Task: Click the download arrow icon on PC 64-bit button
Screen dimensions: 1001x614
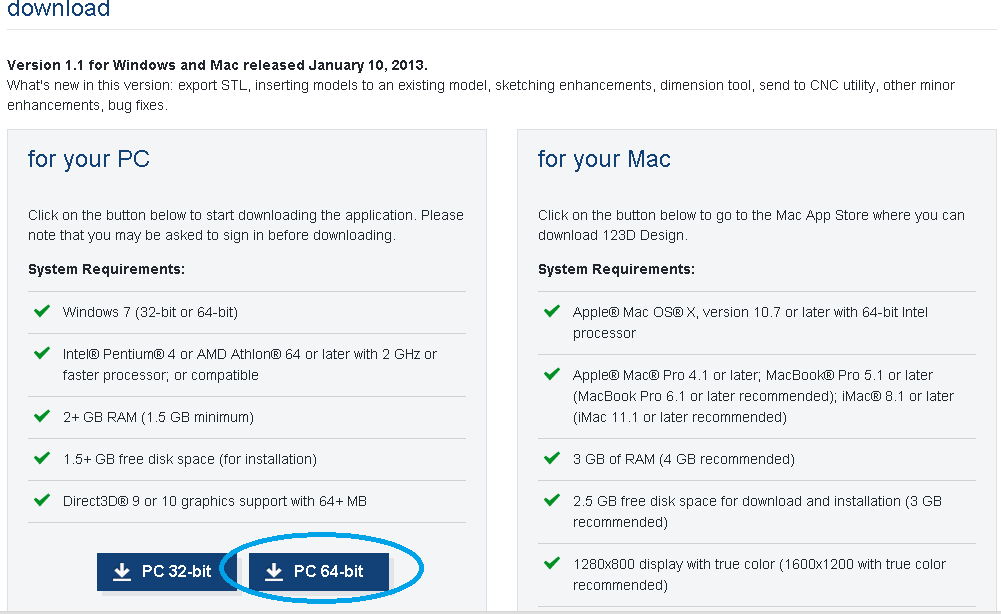Action: tap(274, 572)
